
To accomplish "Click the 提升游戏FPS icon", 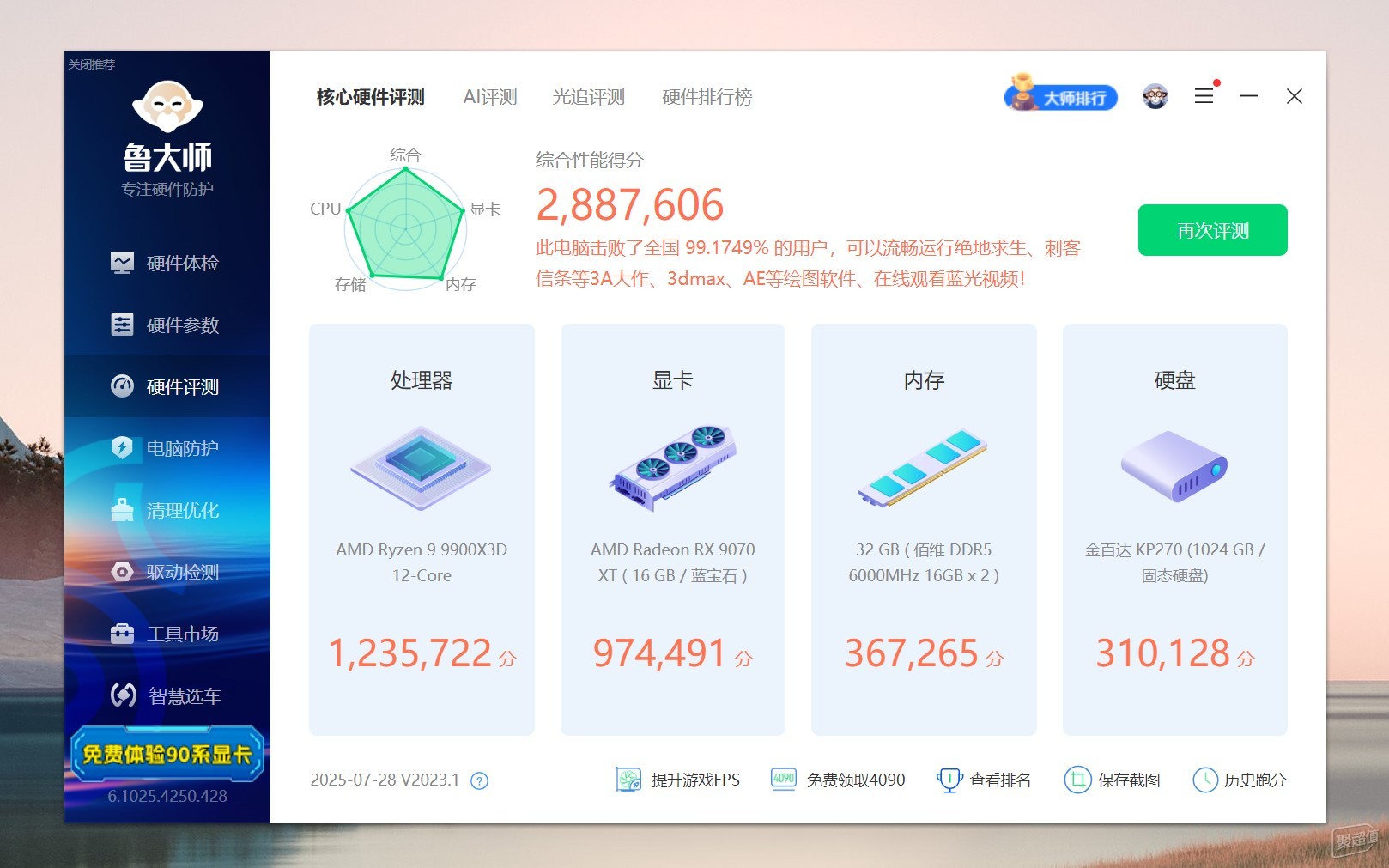I will tap(629, 780).
